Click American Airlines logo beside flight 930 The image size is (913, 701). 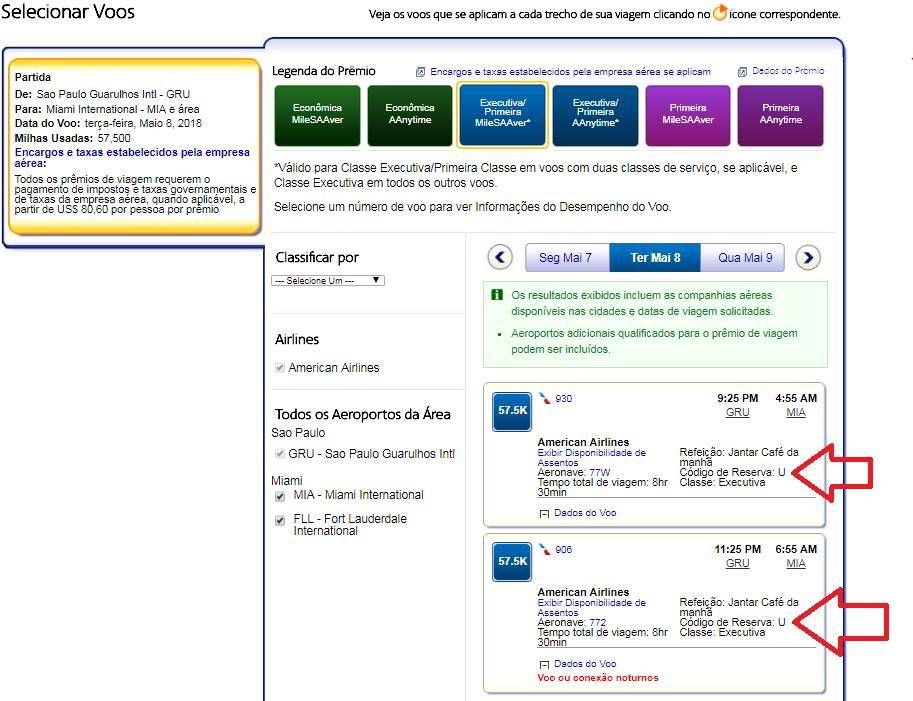(545, 399)
